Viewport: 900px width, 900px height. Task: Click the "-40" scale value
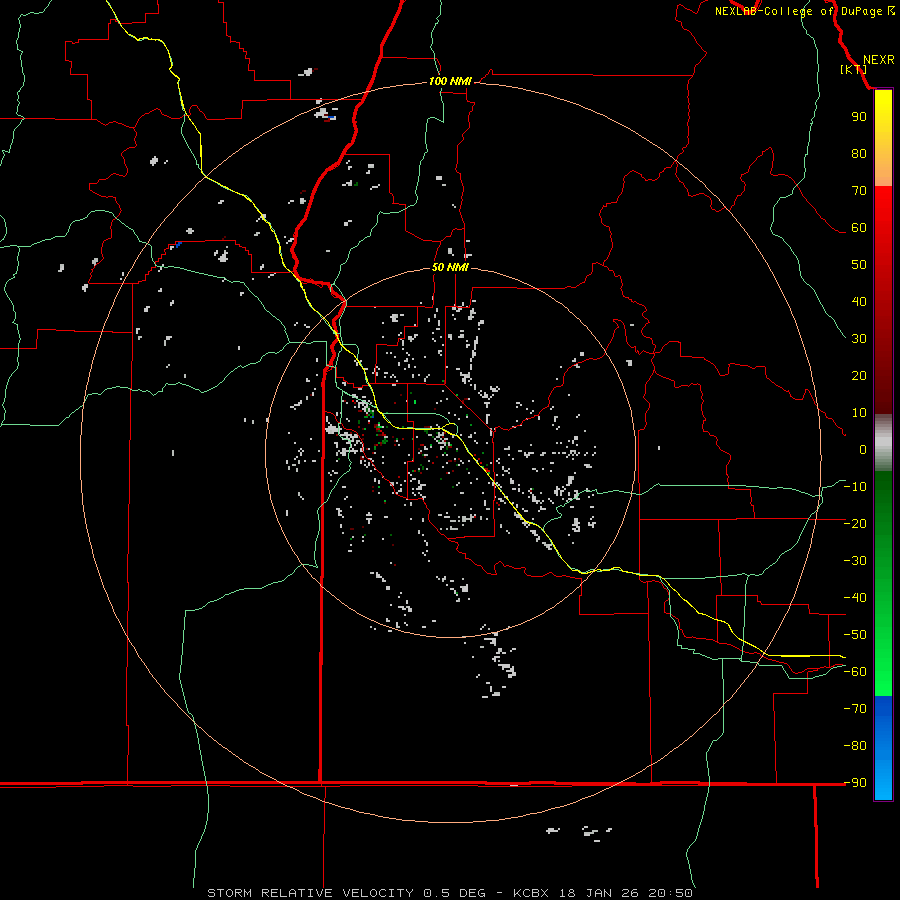(855, 598)
